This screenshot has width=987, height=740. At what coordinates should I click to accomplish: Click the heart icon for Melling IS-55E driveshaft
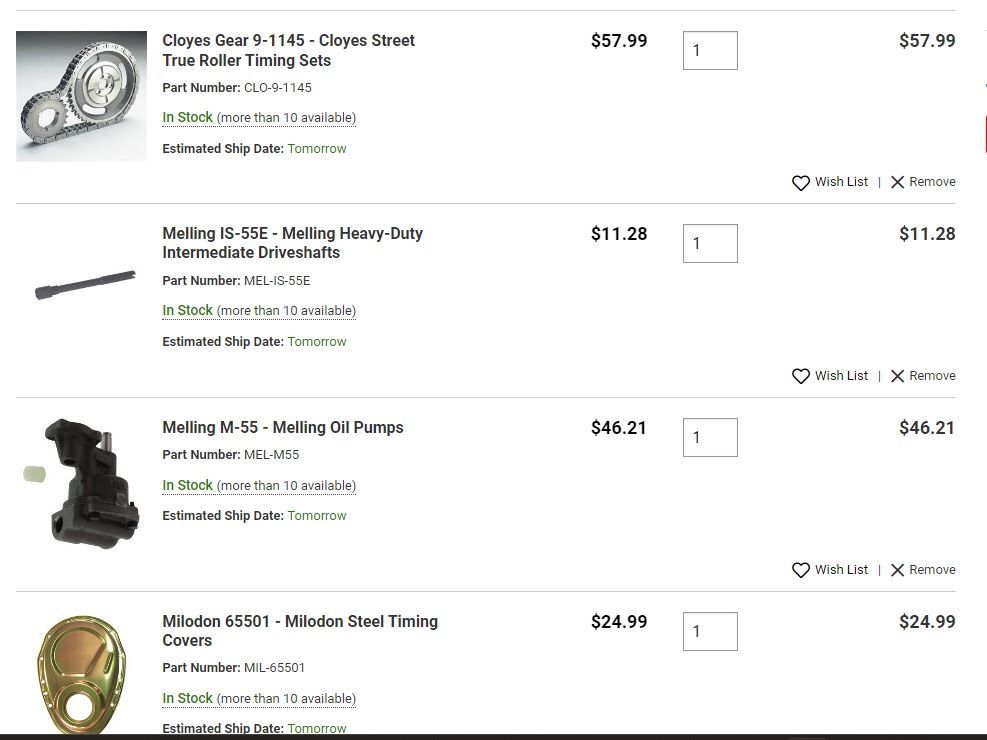click(800, 377)
